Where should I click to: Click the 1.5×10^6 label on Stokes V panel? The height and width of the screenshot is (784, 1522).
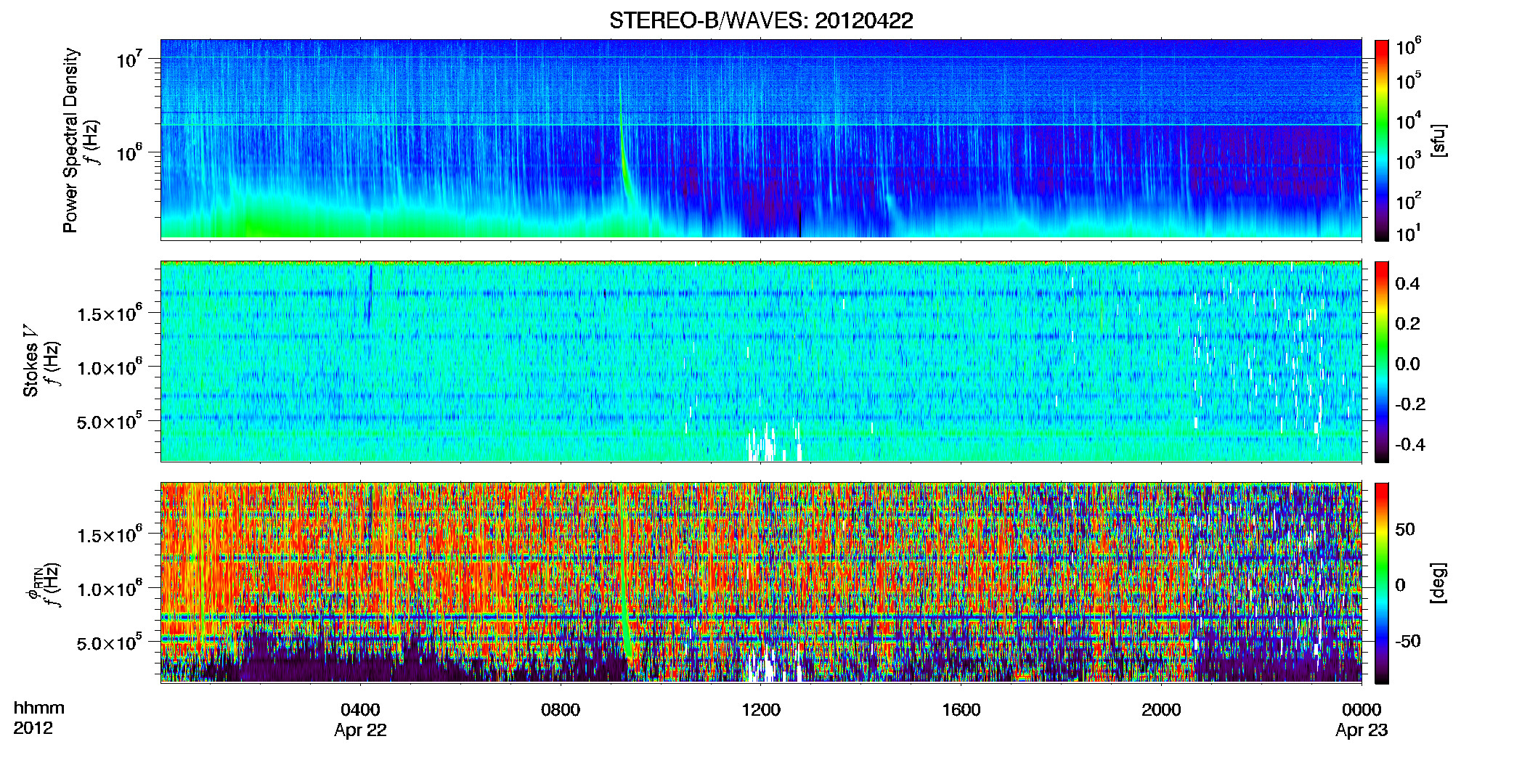[x=110, y=314]
